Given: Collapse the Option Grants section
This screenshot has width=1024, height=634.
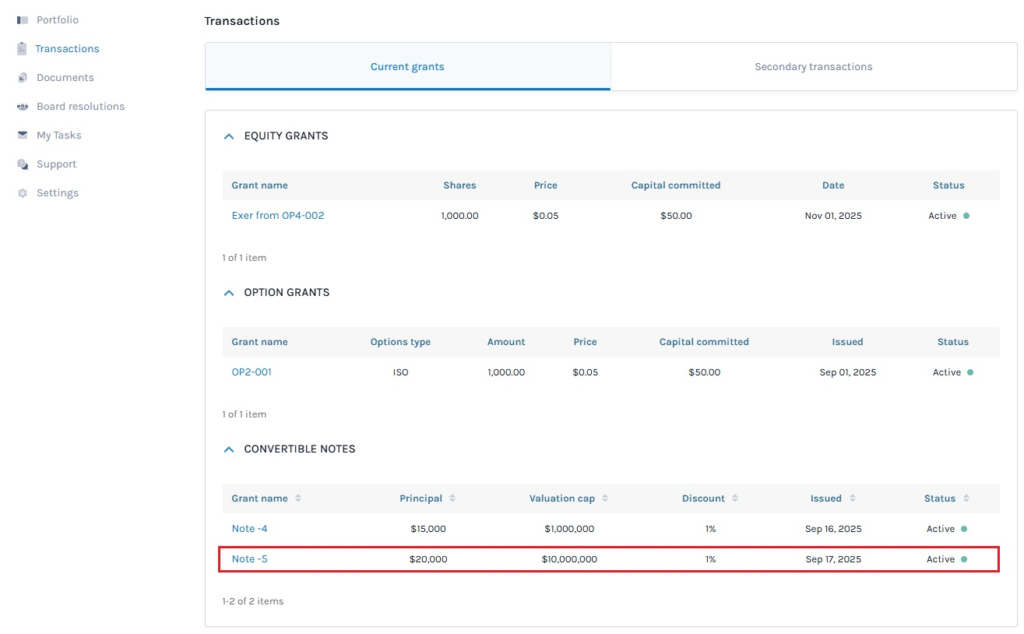Looking at the screenshot, I should 229,293.
